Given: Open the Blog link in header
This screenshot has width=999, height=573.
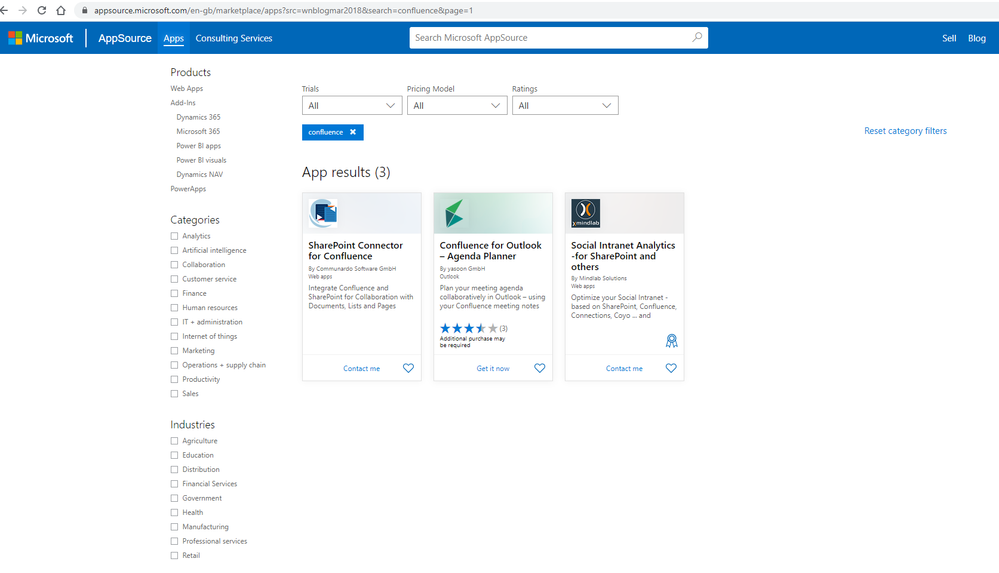Looking at the screenshot, I should [977, 38].
